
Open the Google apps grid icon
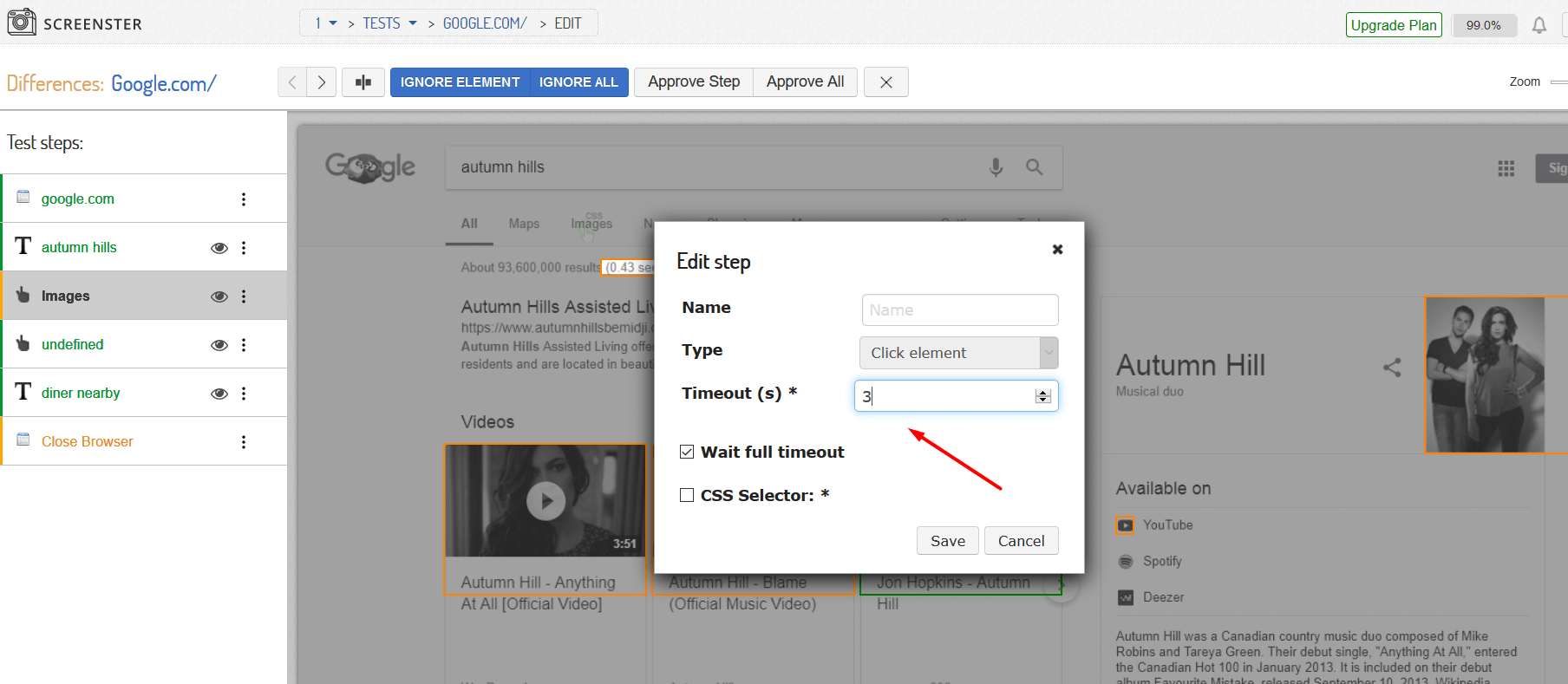tap(1506, 168)
